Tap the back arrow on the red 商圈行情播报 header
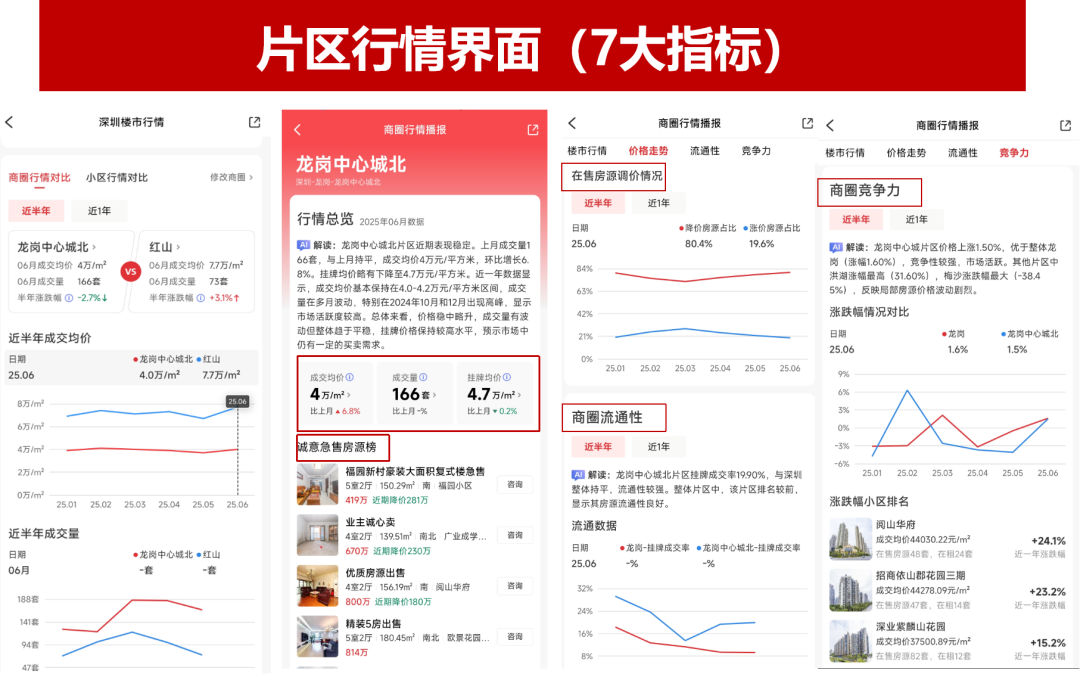The width and height of the screenshot is (1080, 674). click(x=297, y=129)
